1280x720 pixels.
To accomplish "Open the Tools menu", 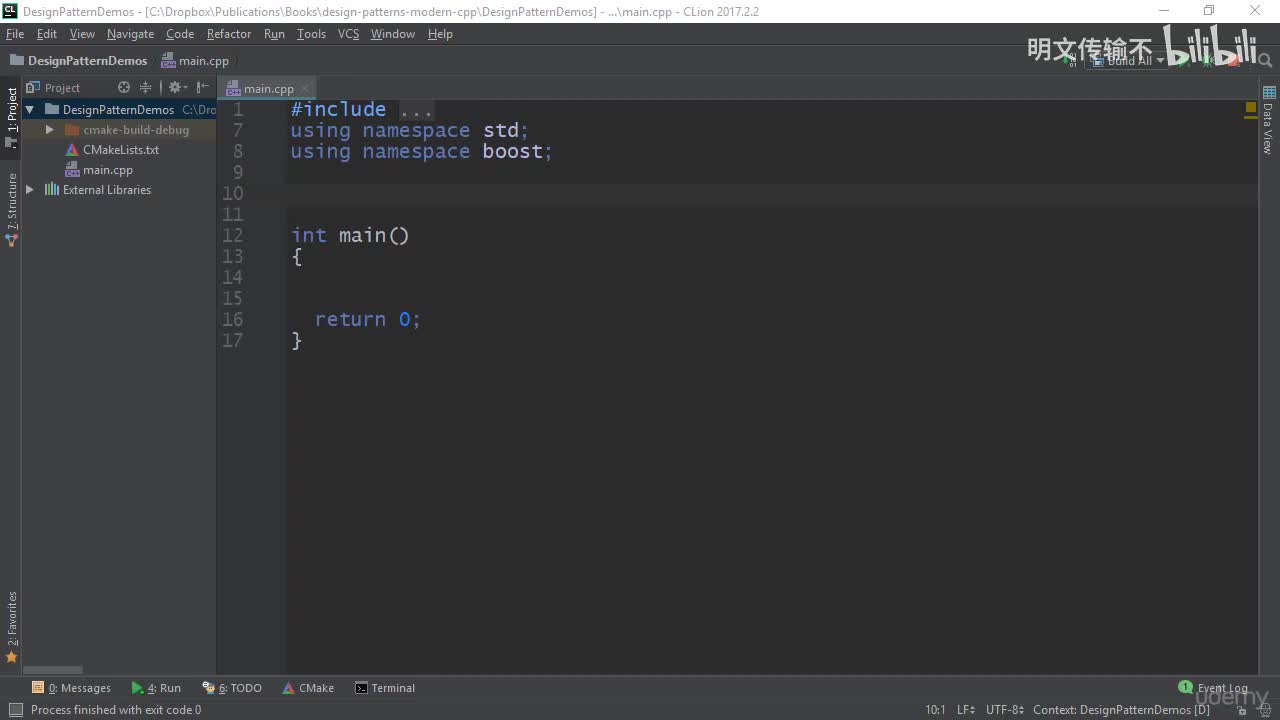I will [311, 34].
